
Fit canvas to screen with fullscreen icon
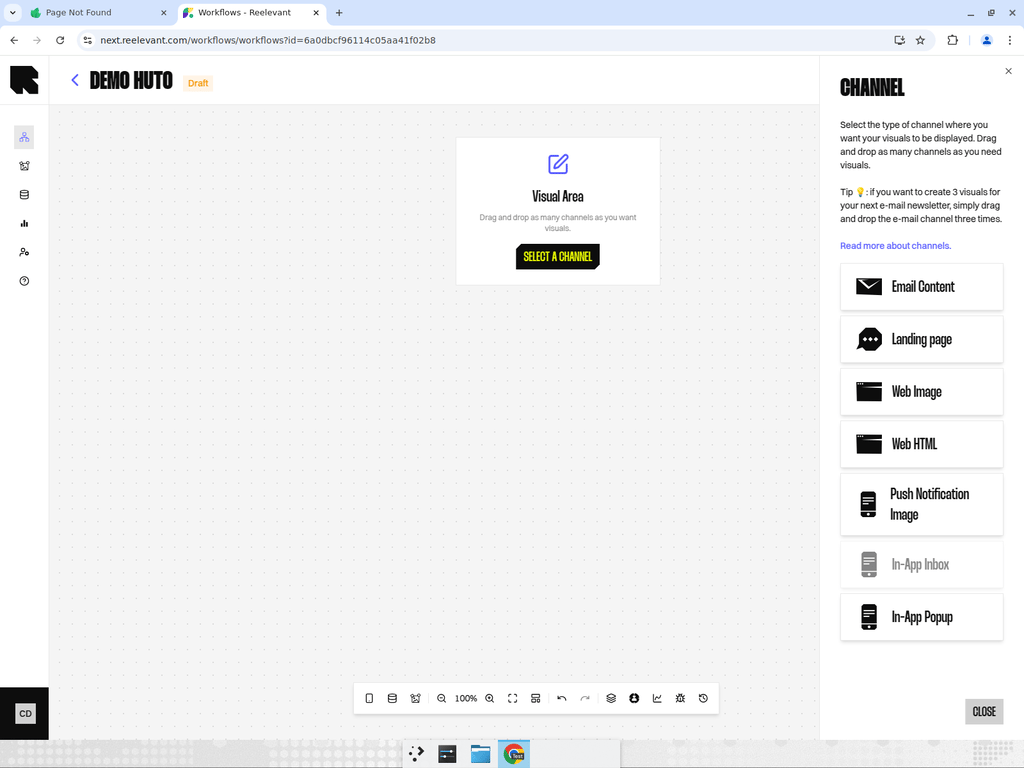coord(513,698)
